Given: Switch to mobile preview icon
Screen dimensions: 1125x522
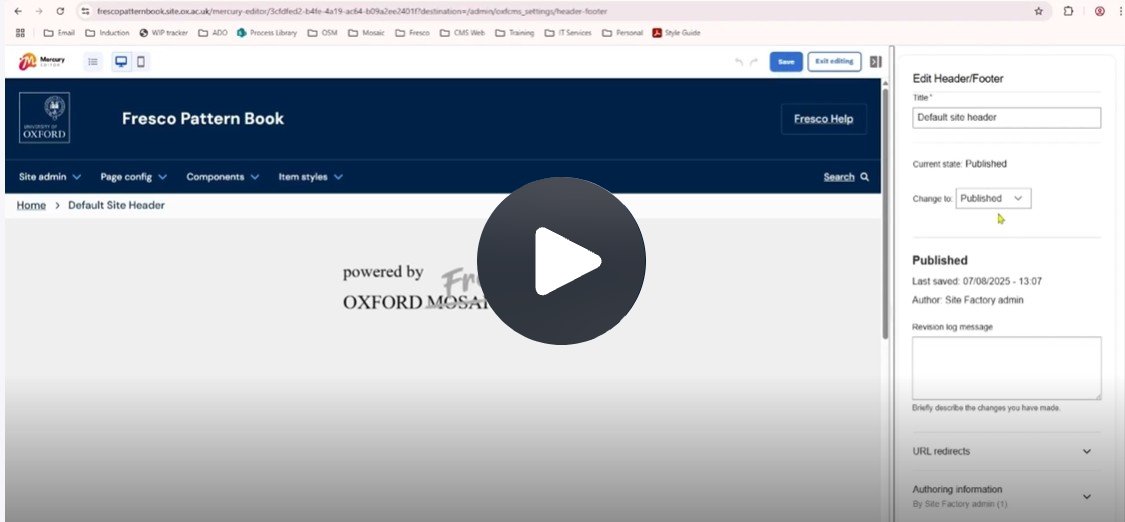Looking at the screenshot, I should coord(141,62).
